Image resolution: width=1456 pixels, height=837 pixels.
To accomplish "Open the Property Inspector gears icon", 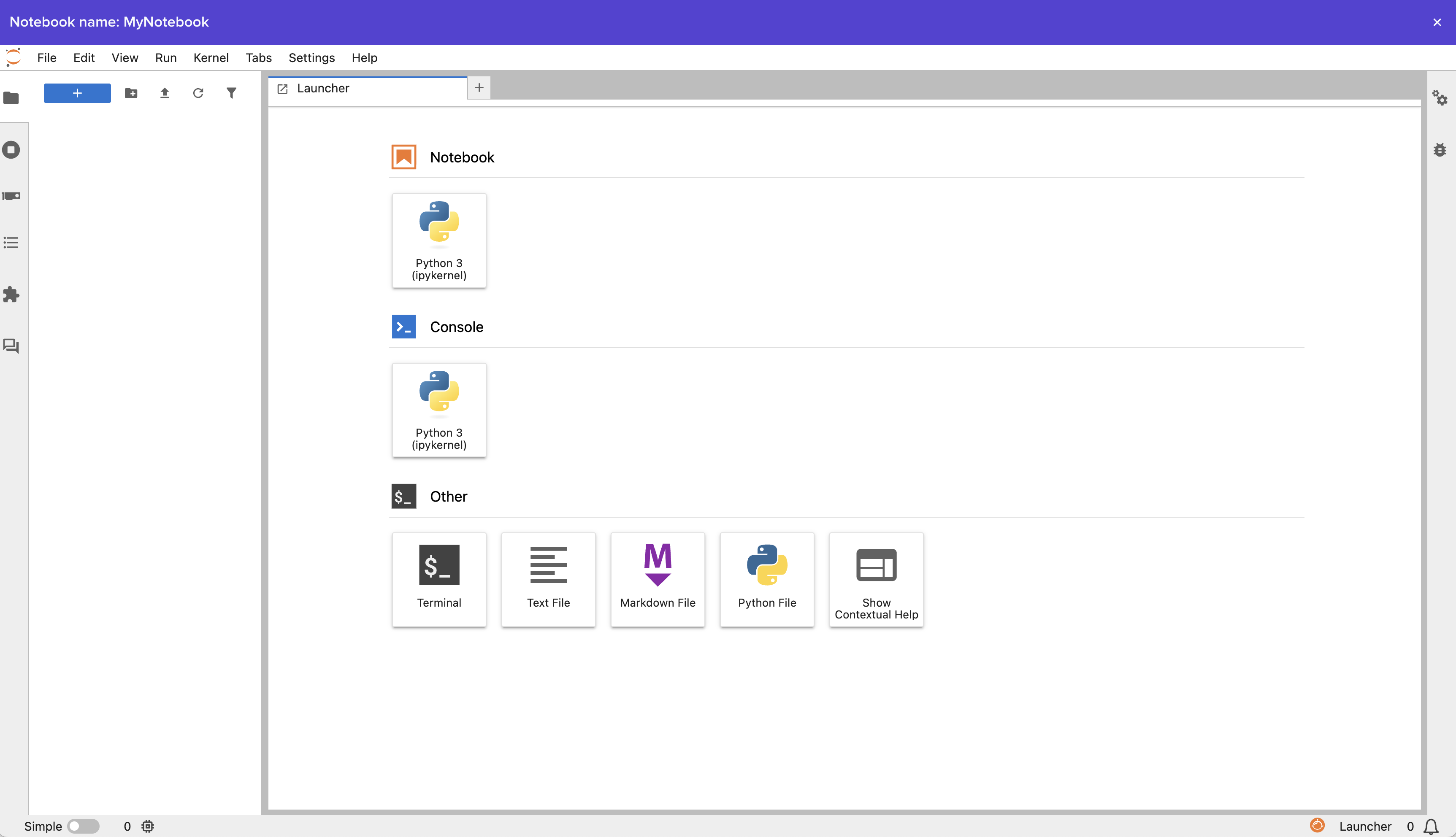I will point(1440,98).
